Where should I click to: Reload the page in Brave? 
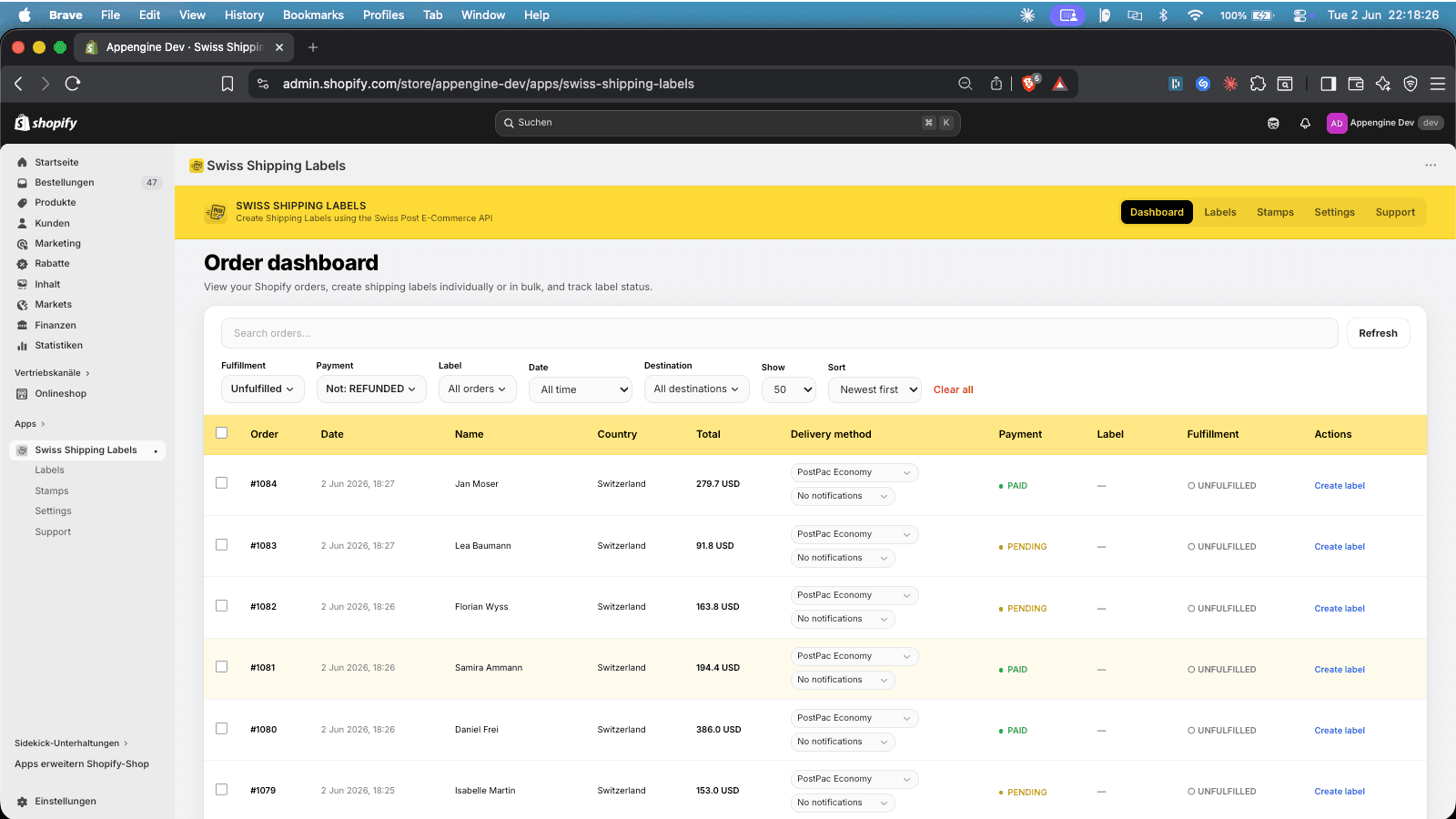(x=73, y=84)
